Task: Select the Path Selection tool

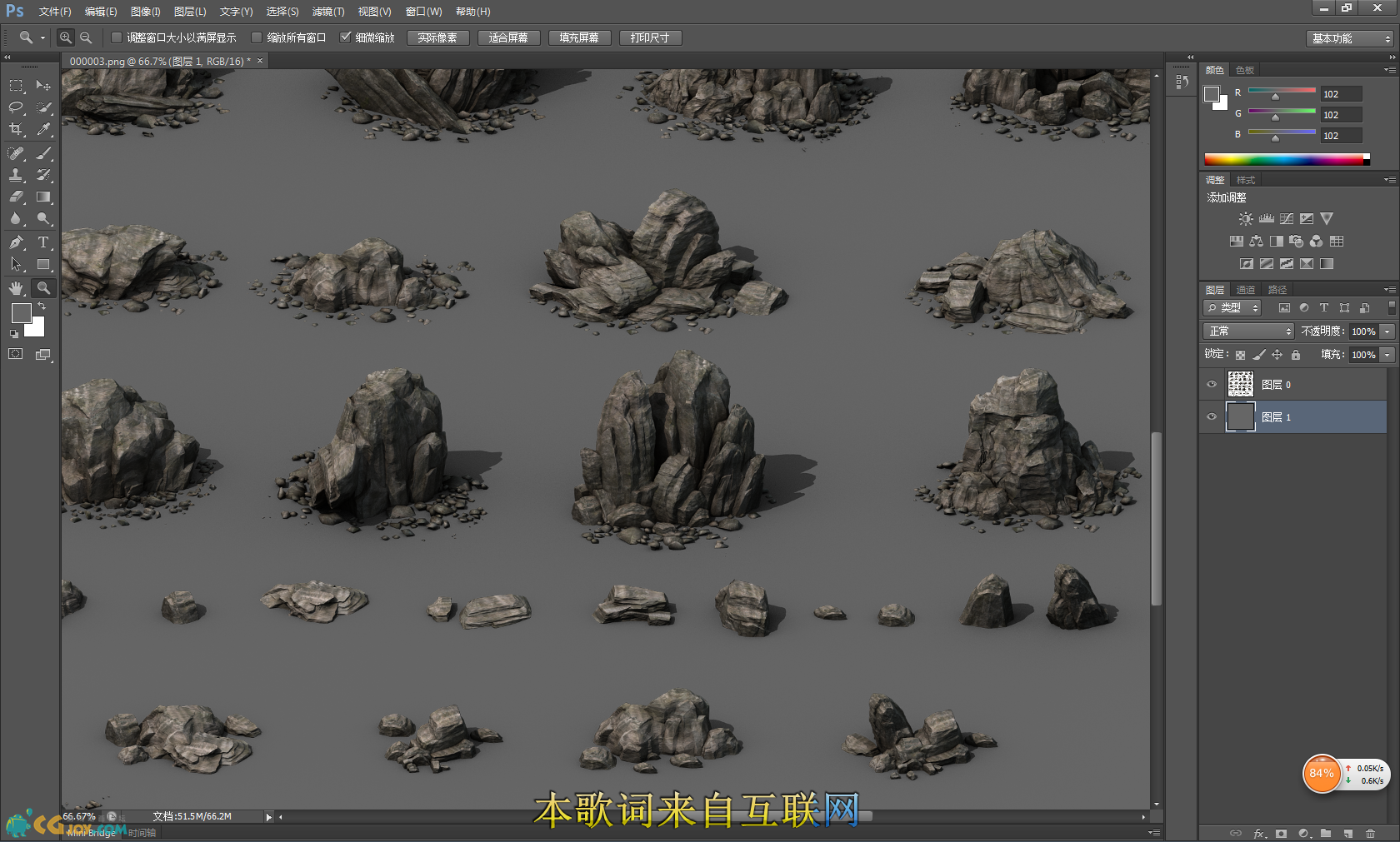Action: pyautogui.click(x=16, y=264)
